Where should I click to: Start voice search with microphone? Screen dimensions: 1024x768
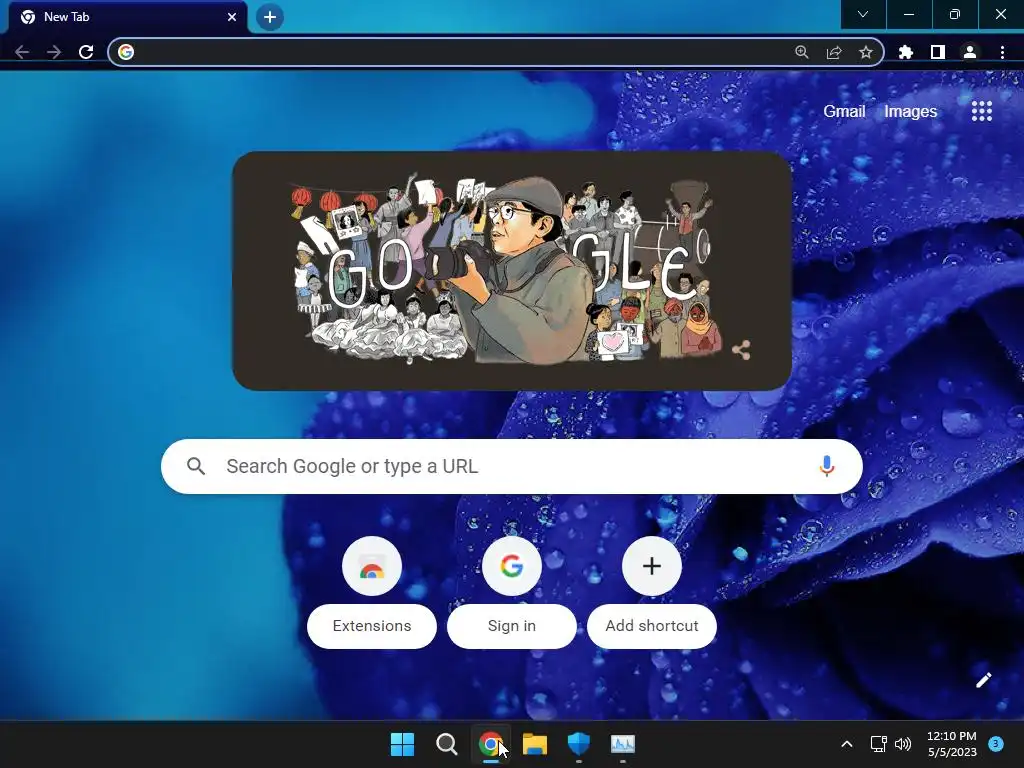[x=827, y=466]
